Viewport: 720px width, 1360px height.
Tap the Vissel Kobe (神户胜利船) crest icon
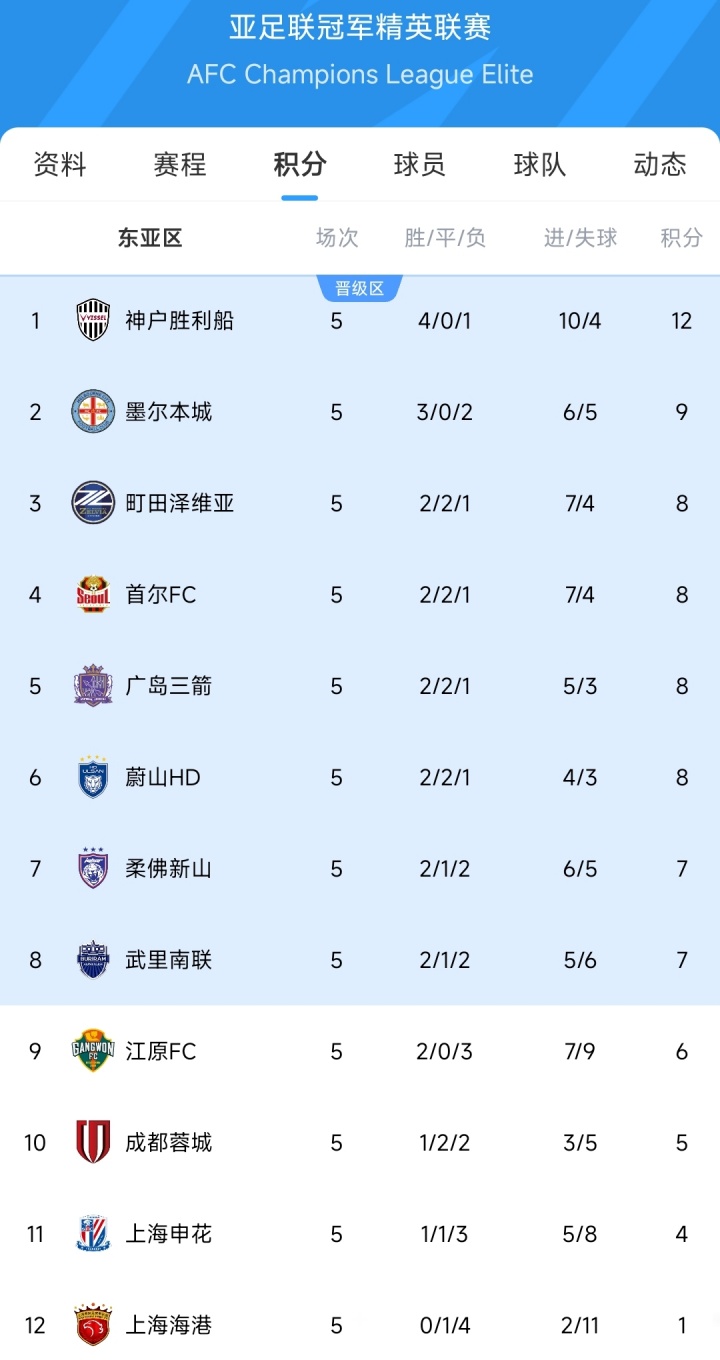tap(93, 321)
